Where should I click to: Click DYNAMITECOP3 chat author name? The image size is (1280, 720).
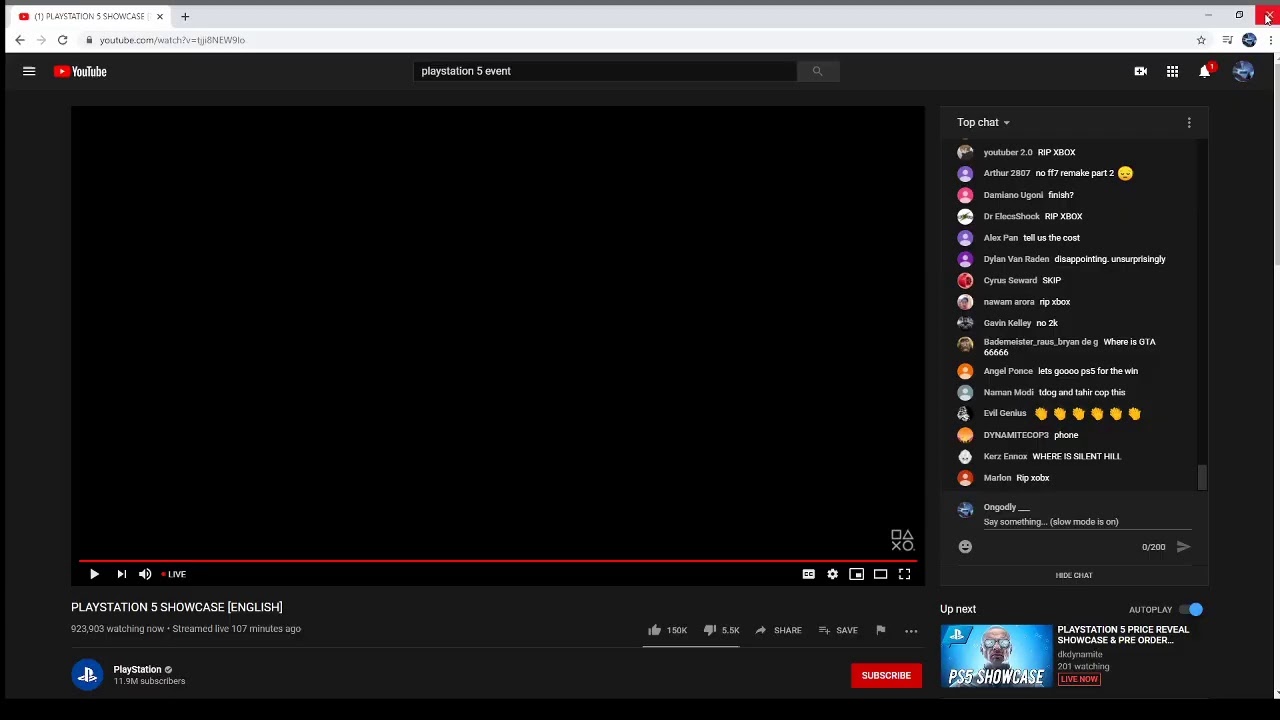(1016, 435)
